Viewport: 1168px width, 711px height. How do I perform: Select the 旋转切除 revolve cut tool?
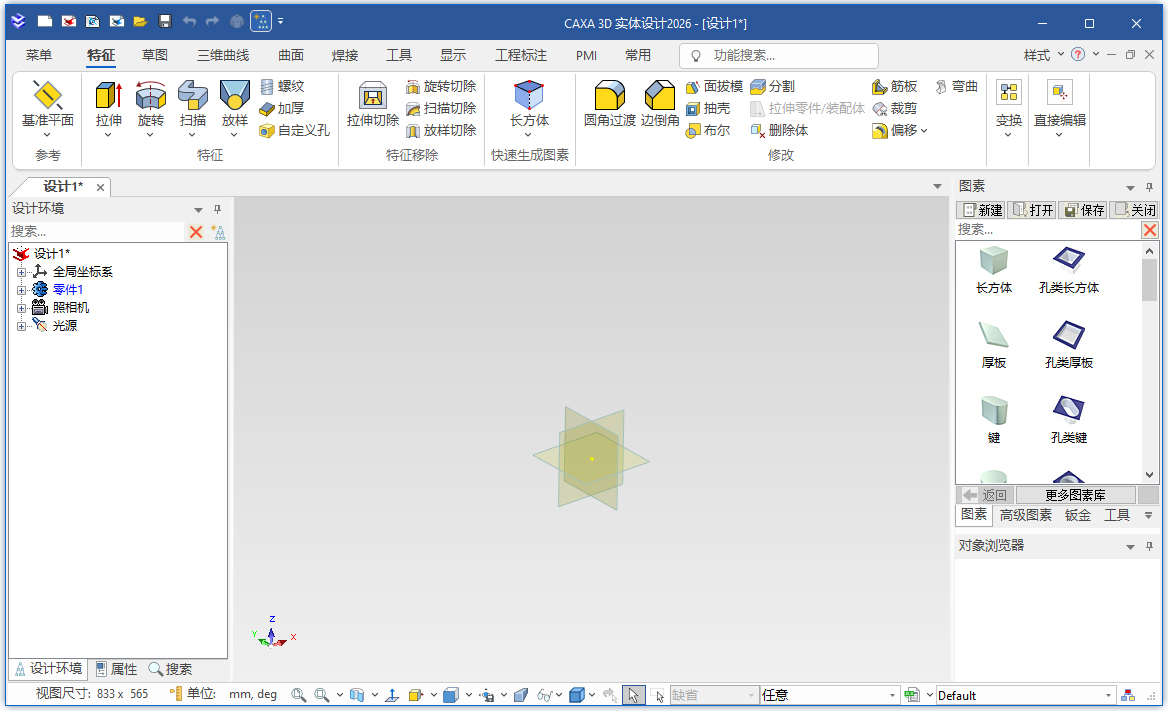coord(441,86)
